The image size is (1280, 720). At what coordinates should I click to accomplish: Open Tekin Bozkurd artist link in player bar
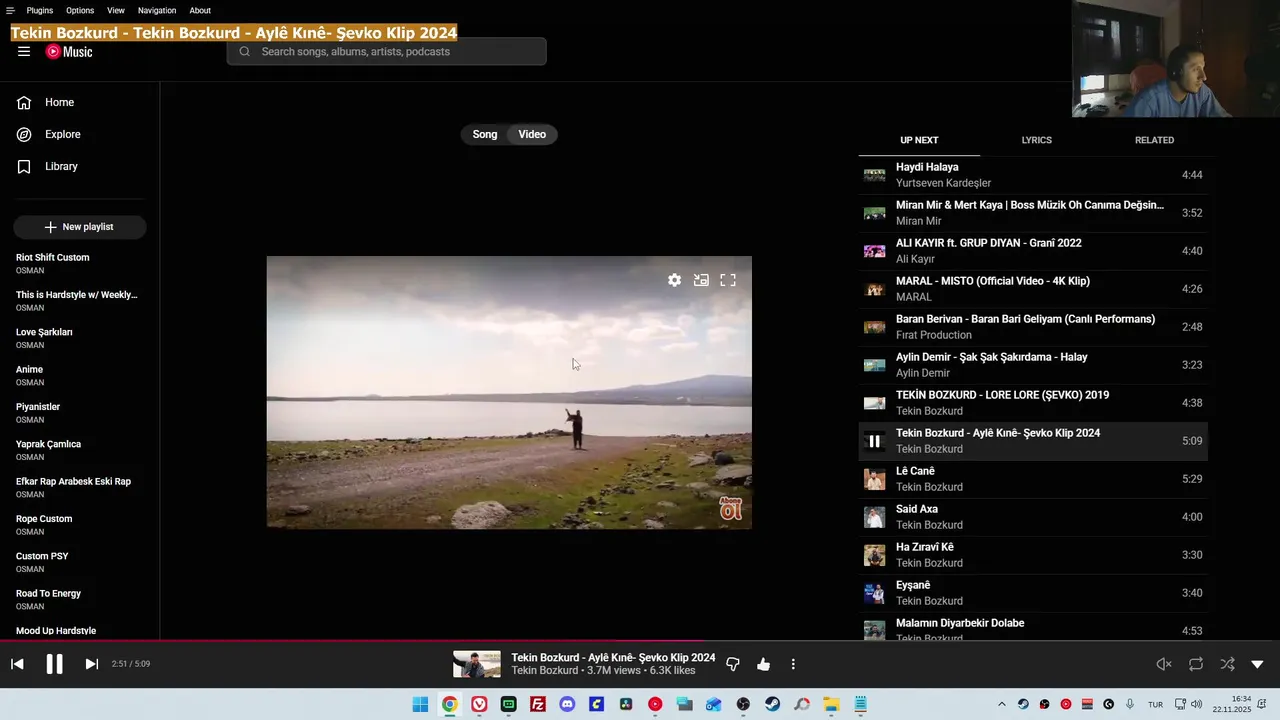(x=544, y=670)
